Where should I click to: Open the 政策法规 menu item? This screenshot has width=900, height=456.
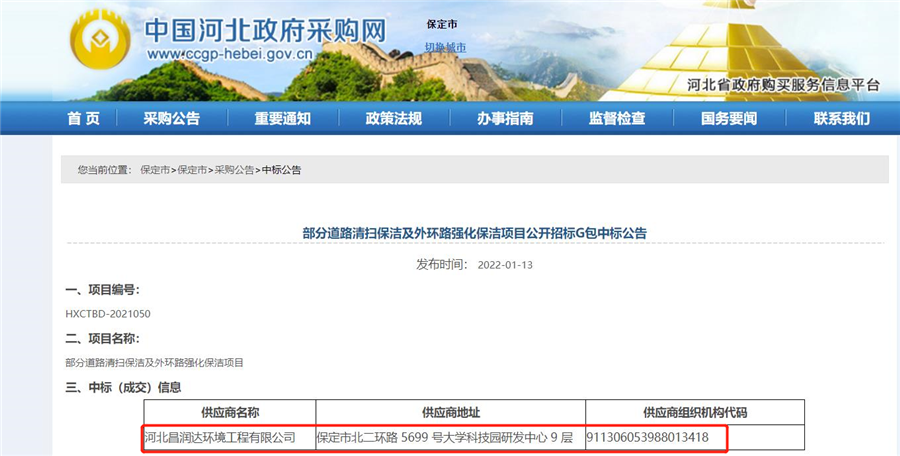[x=394, y=118]
